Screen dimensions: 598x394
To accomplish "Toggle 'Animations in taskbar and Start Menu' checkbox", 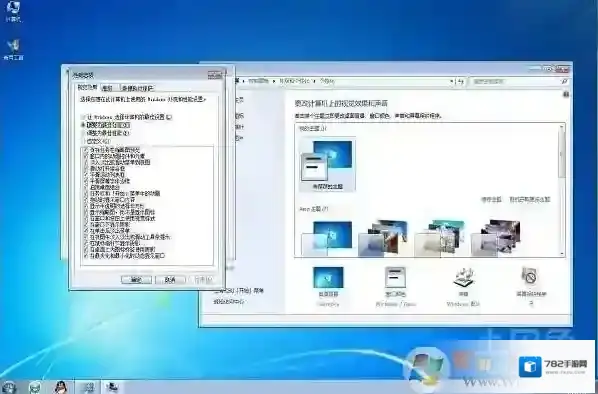I will click(86, 193).
